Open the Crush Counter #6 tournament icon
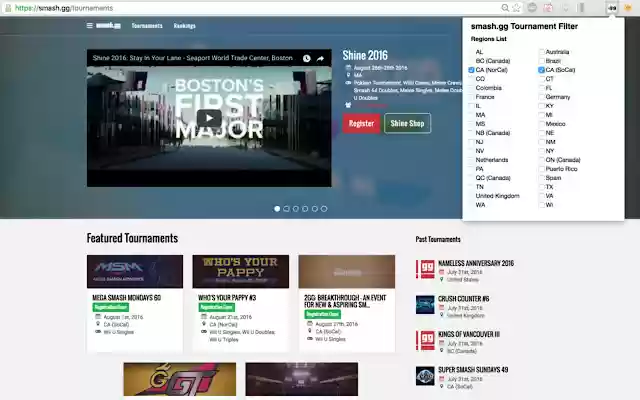This screenshot has height=400, width=640. (425, 305)
